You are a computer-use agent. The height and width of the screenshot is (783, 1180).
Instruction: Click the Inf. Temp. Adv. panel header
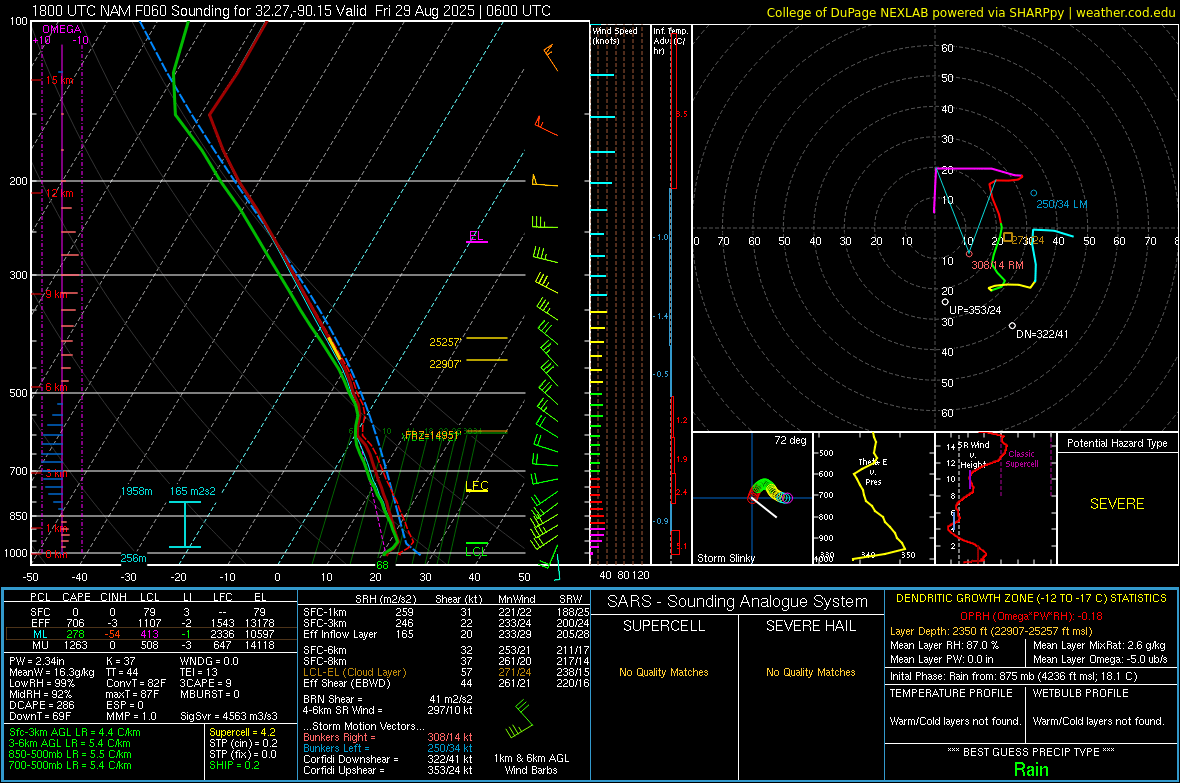670,40
